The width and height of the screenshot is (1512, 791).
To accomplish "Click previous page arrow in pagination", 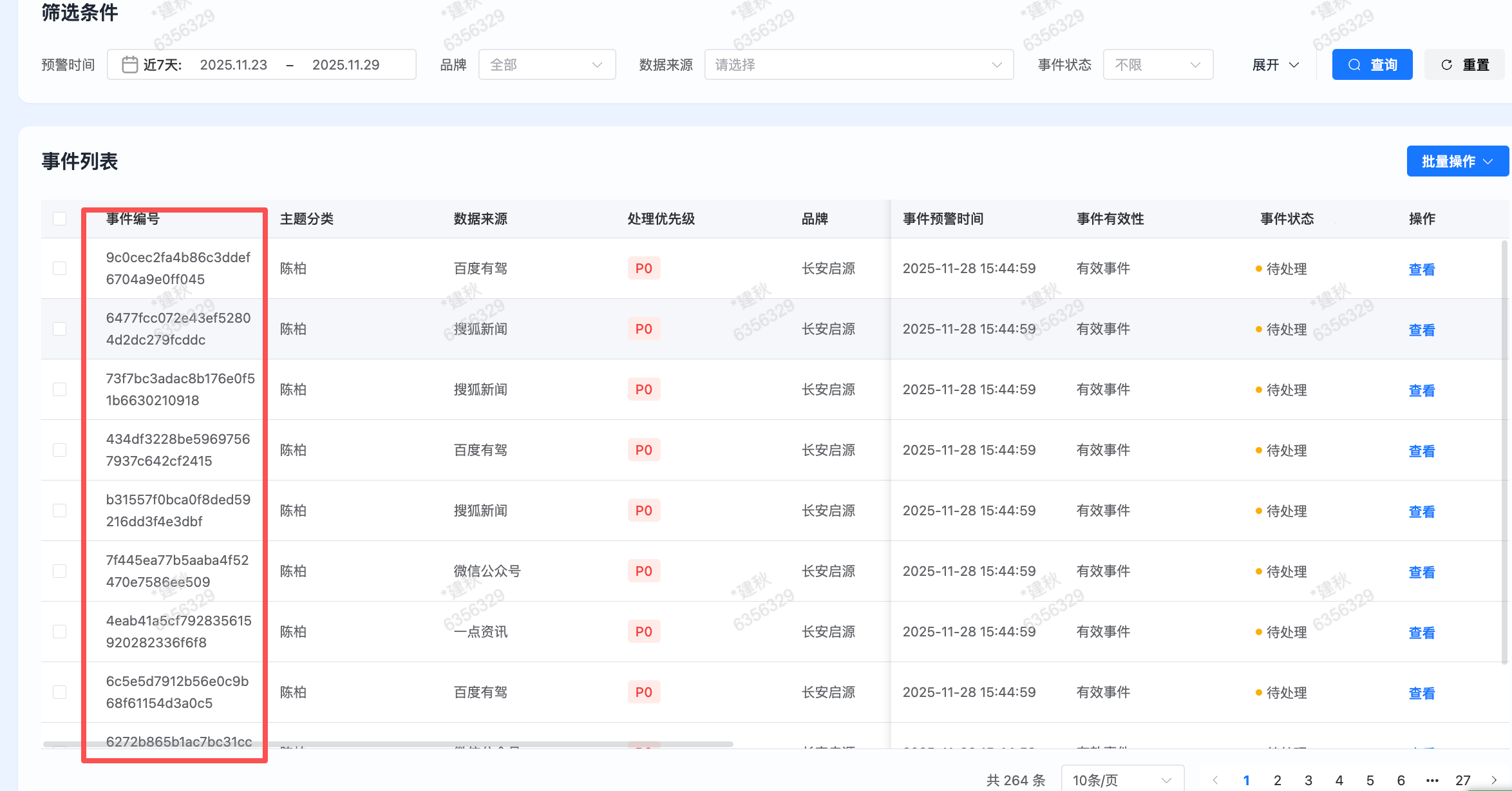I will coord(1215,780).
